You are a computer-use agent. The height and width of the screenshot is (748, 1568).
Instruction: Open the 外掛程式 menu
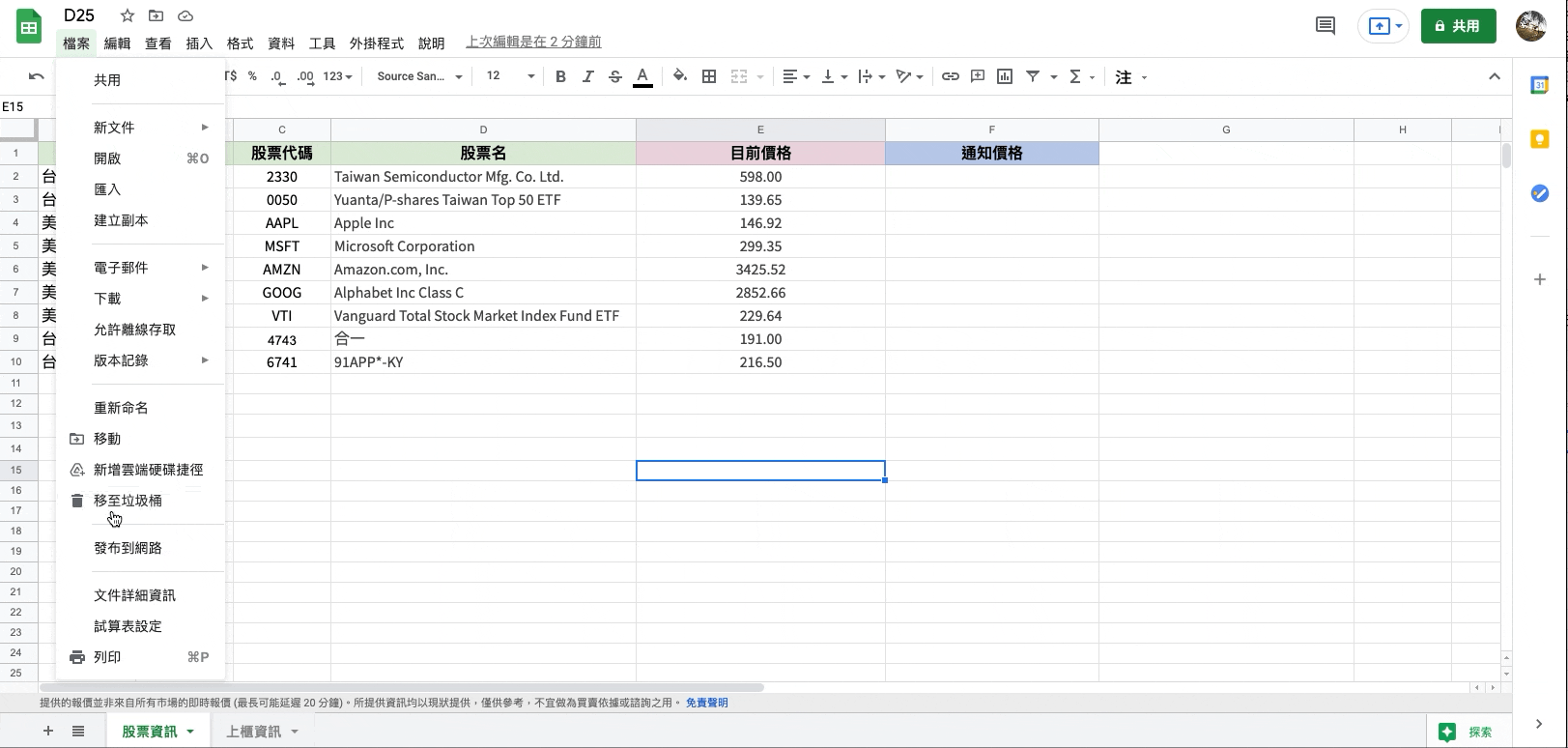coord(377,43)
